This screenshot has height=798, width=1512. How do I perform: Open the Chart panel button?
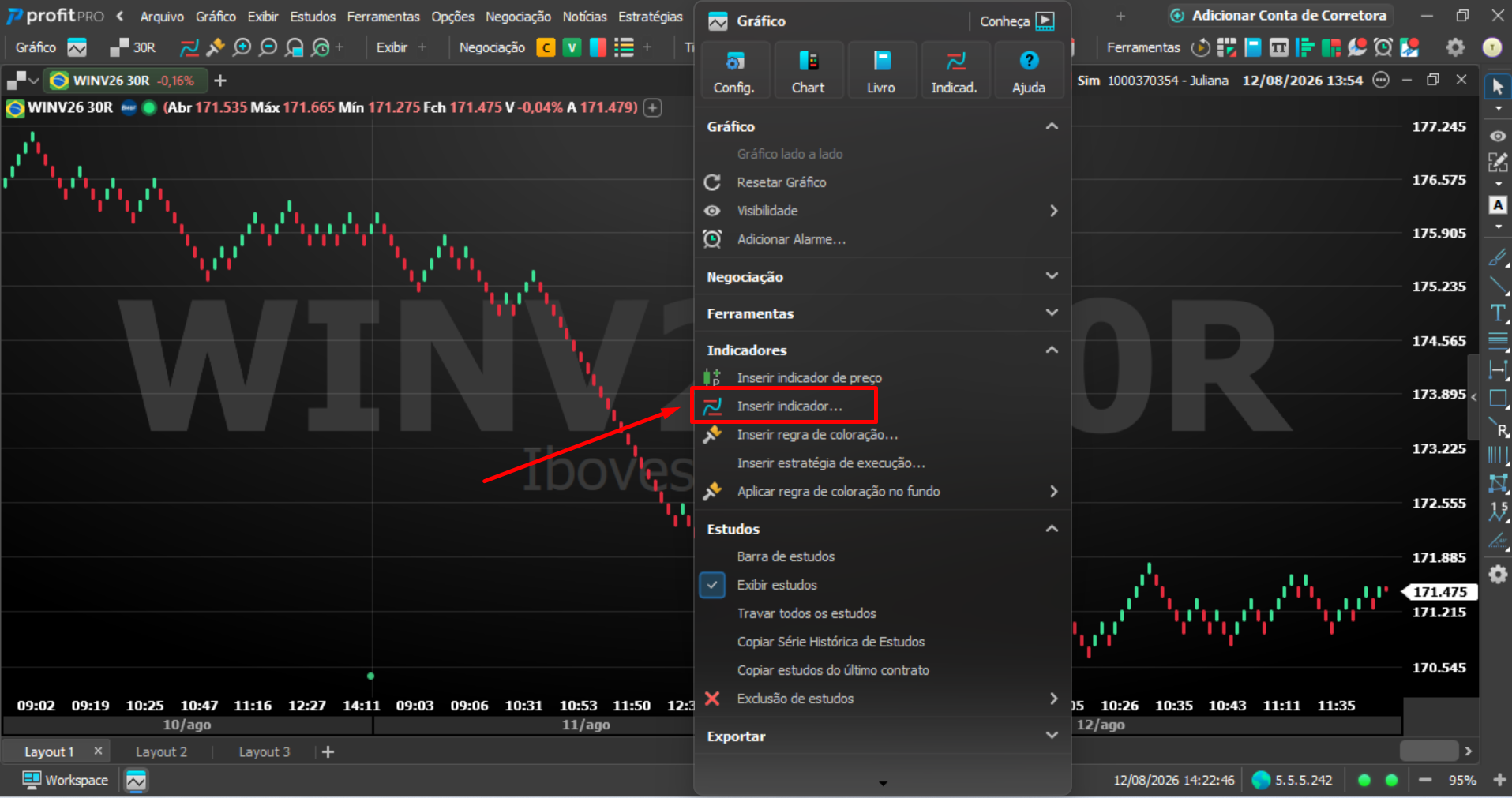click(808, 71)
